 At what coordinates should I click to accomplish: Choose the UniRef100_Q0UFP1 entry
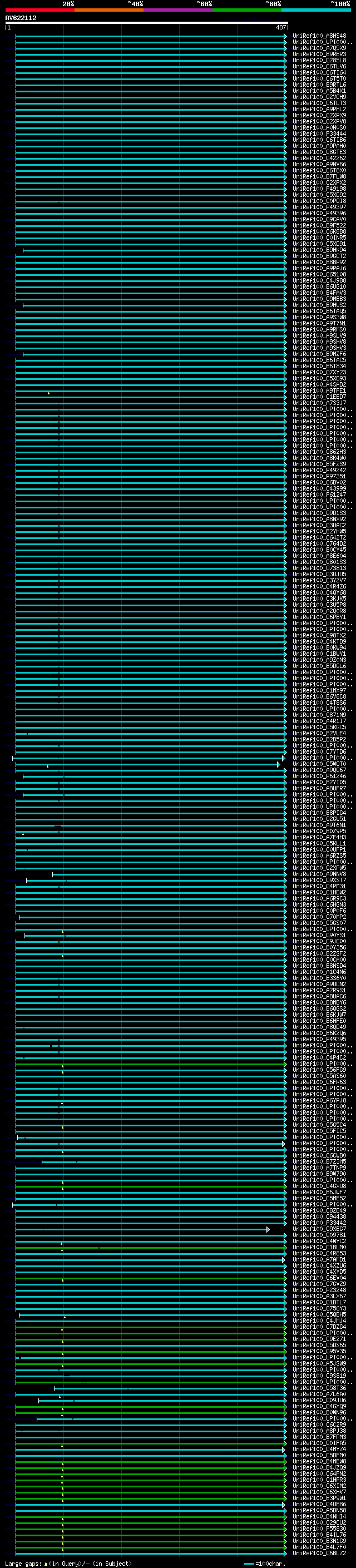click(x=319, y=849)
